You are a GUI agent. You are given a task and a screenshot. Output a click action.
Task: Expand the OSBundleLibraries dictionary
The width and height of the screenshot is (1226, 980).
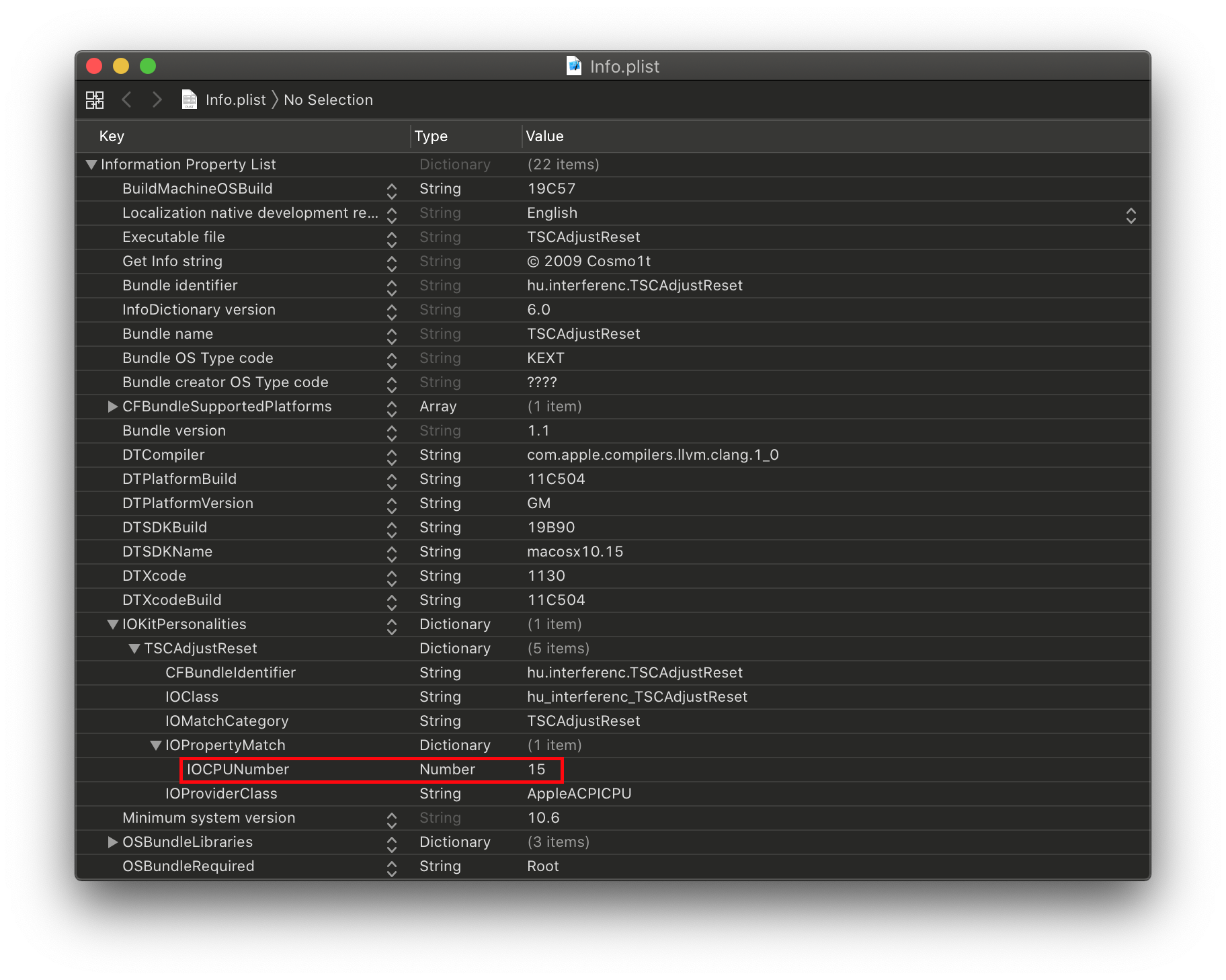pos(113,842)
